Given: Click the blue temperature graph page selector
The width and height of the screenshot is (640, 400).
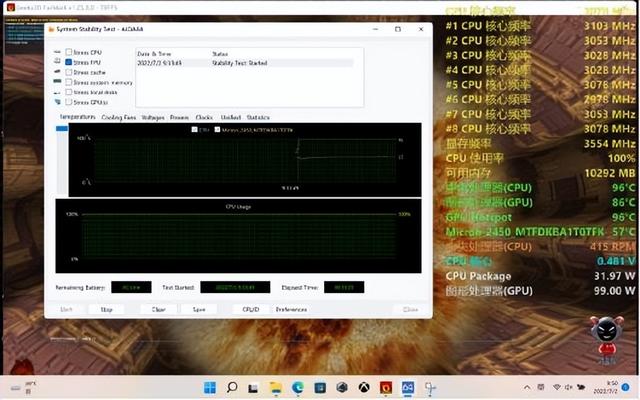Looking at the screenshot, I should click(62, 128).
